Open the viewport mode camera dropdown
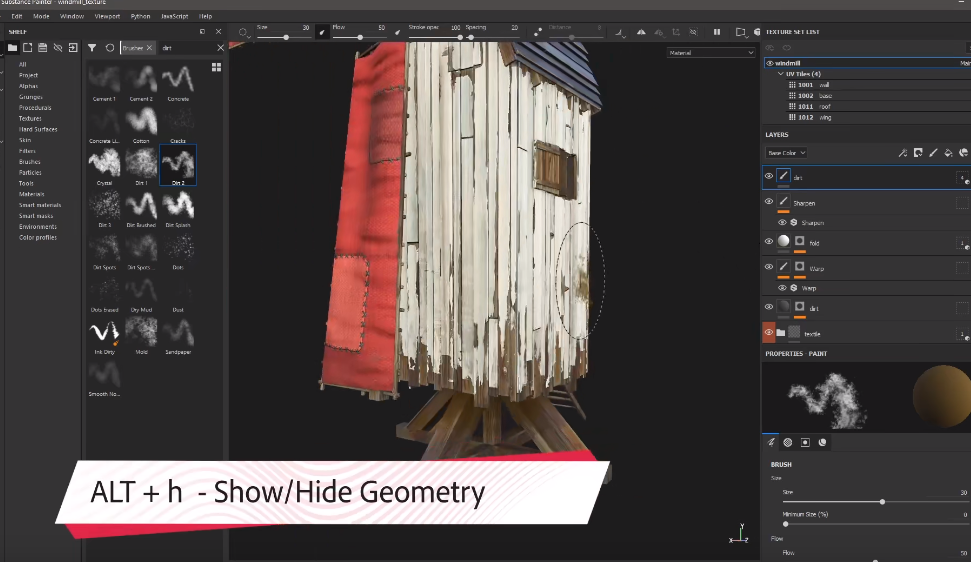This screenshot has width=971, height=562. [x=740, y=32]
